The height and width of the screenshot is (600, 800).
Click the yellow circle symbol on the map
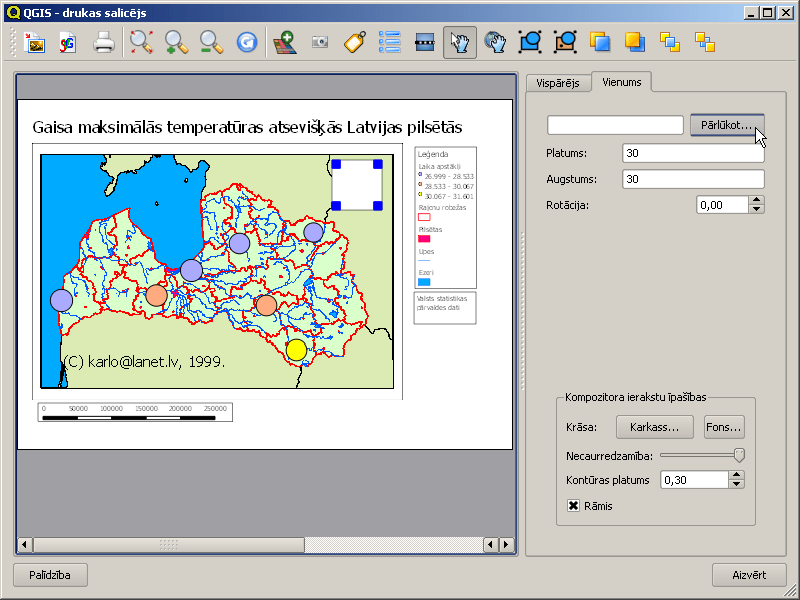coord(296,350)
